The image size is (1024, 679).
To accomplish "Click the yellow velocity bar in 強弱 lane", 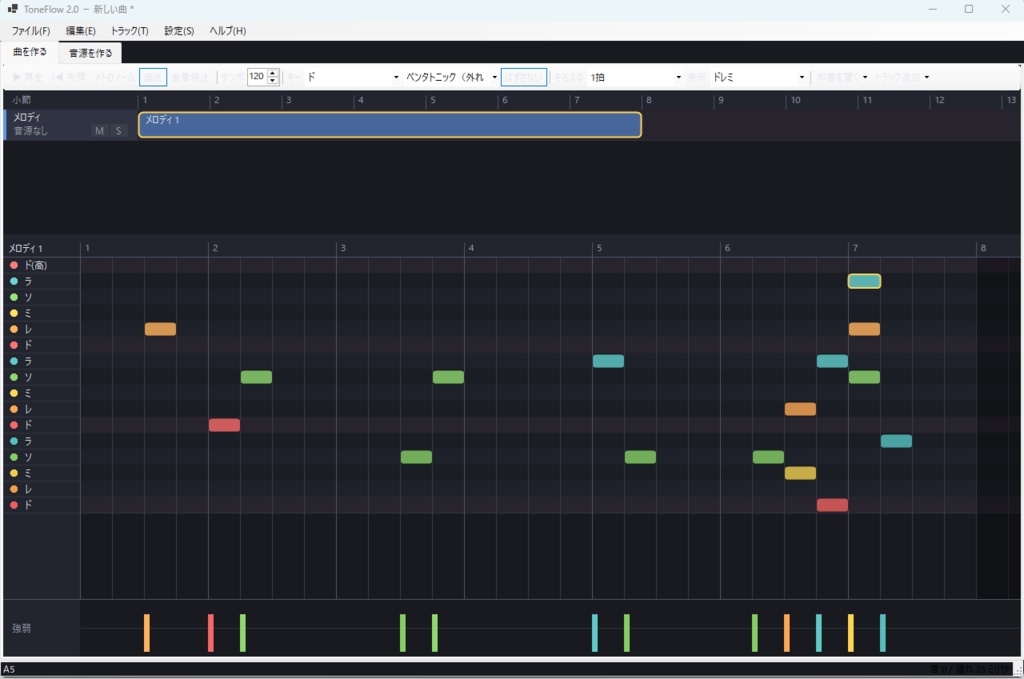I will pyautogui.click(x=851, y=633).
